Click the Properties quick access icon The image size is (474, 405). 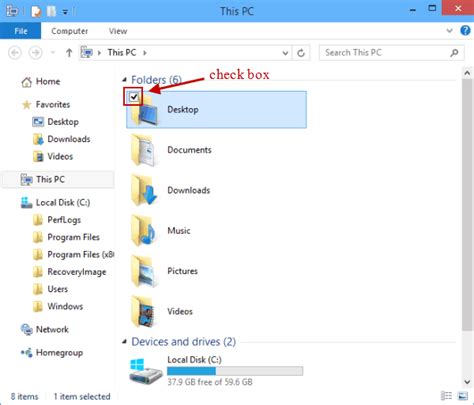tap(36, 12)
